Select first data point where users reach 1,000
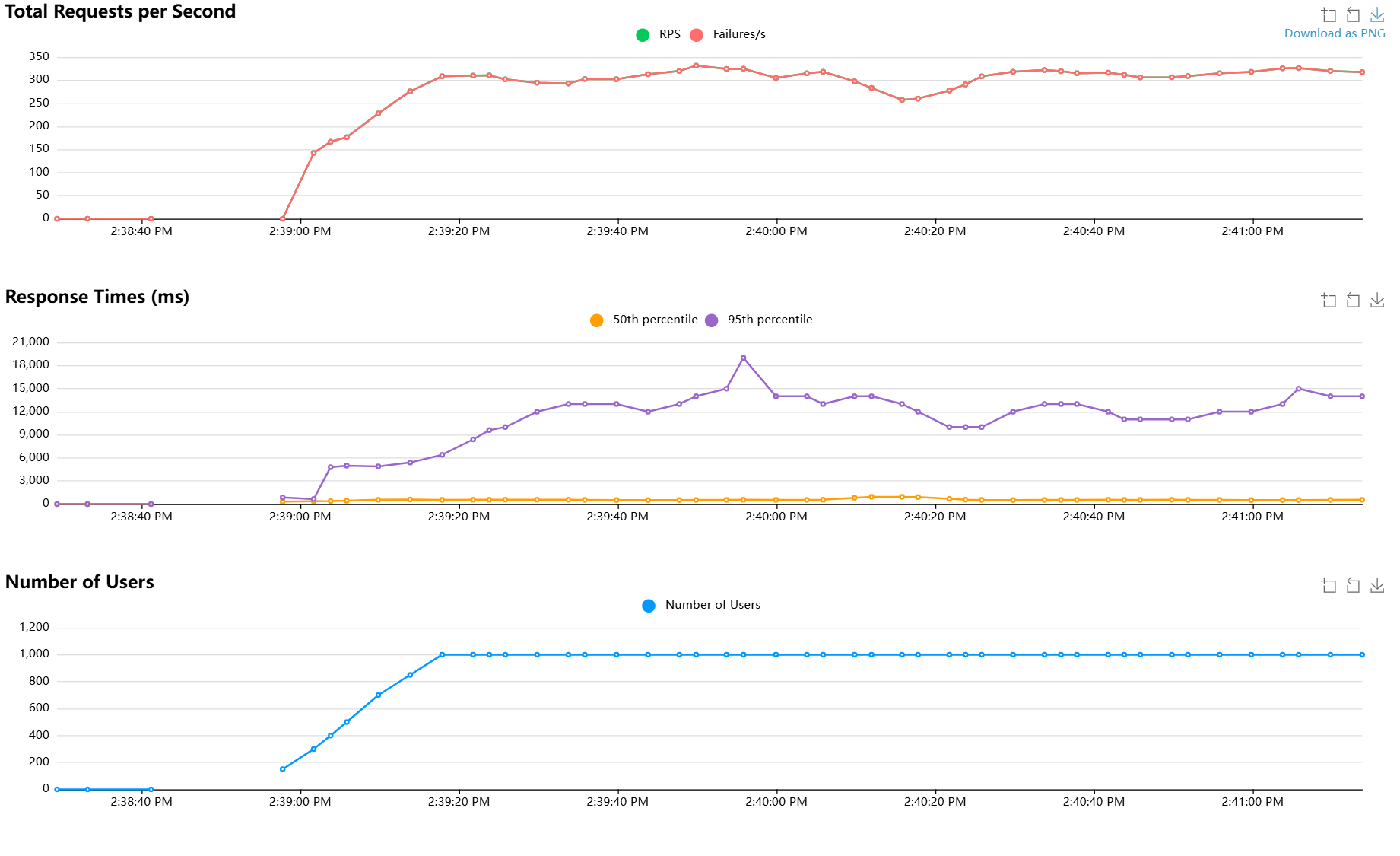The width and height of the screenshot is (1400, 856). click(442, 654)
